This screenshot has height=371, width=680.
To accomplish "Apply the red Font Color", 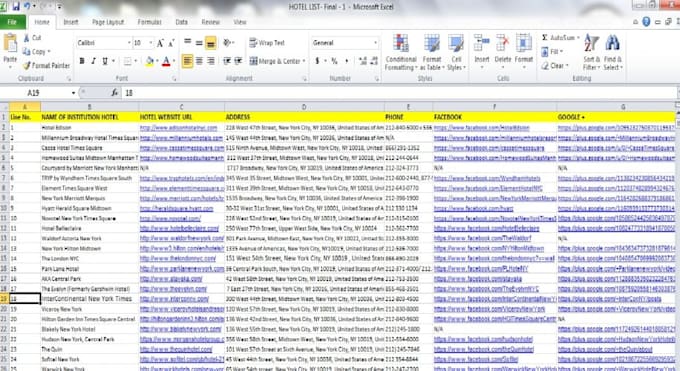I will click(x=166, y=61).
